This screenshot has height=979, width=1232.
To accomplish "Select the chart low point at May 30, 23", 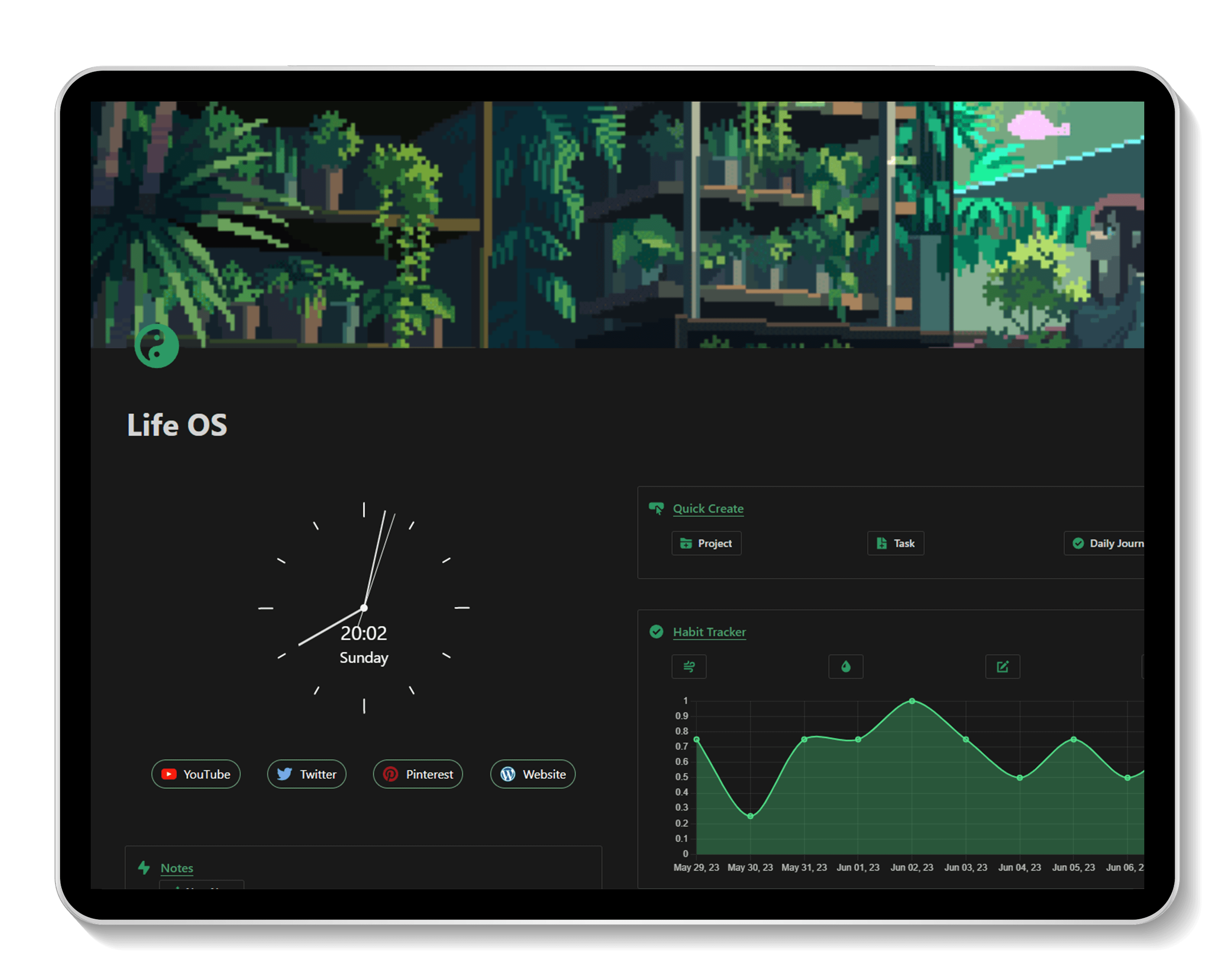I will 750,816.
